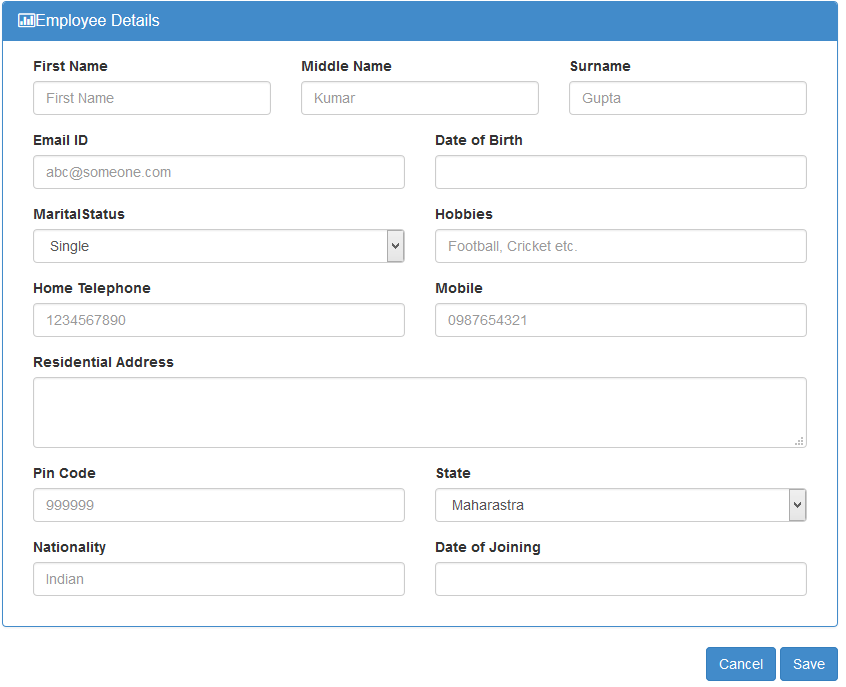Image resolution: width=846 pixels, height=687 pixels.
Task: Select the Pin Code input
Action: coord(219,505)
